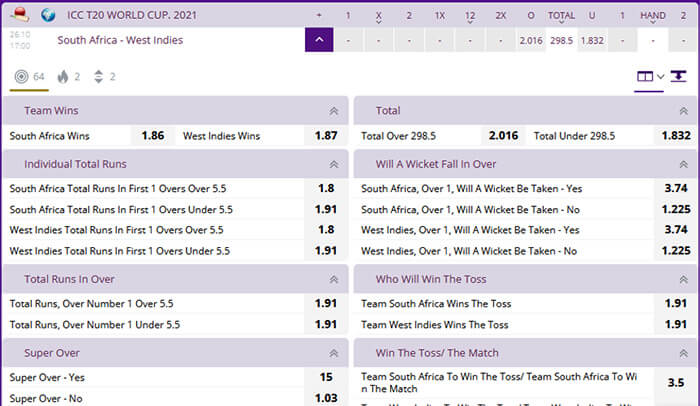The image size is (700, 406).
Task: Open the X column header dropdown
Action: pyautogui.click(x=379, y=17)
